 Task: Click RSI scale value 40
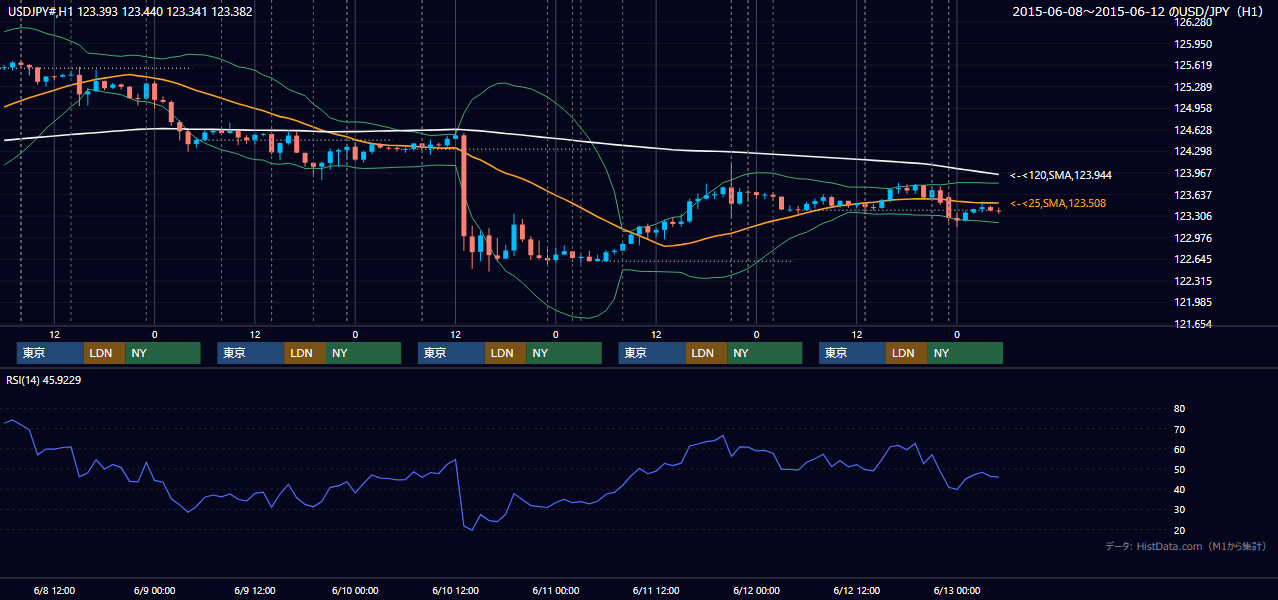point(1180,489)
